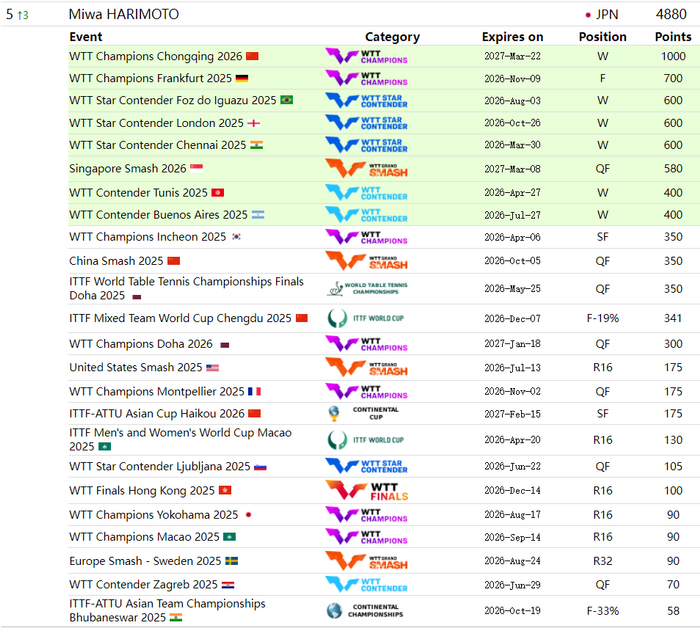Click WTT Finals logo in Hong Kong 2025 row

tap(367, 491)
